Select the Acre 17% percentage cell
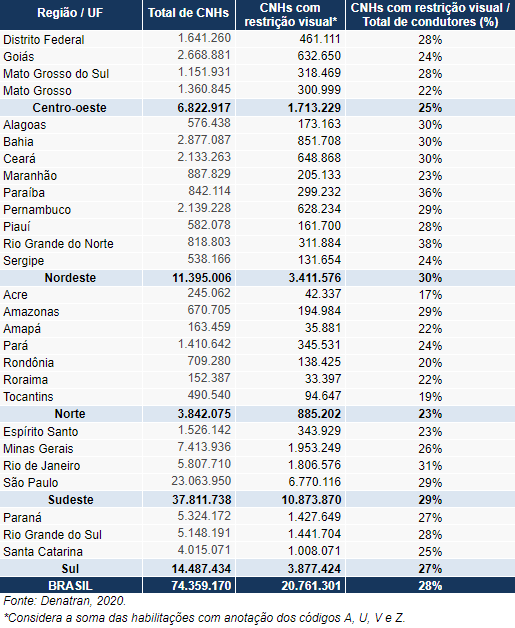The image size is (515, 628). [430, 295]
